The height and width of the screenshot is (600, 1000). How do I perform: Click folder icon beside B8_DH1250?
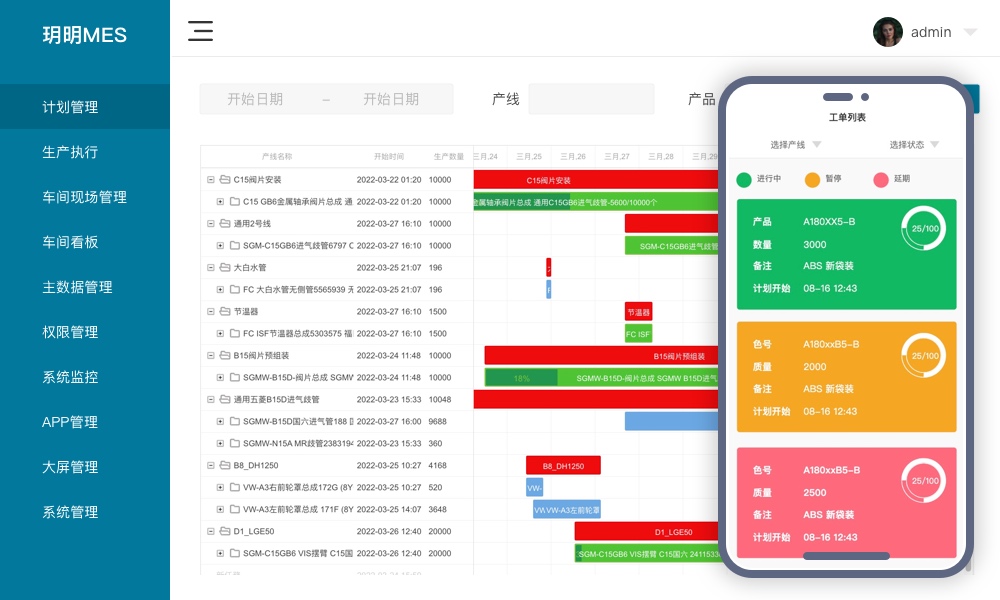click(225, 466)
